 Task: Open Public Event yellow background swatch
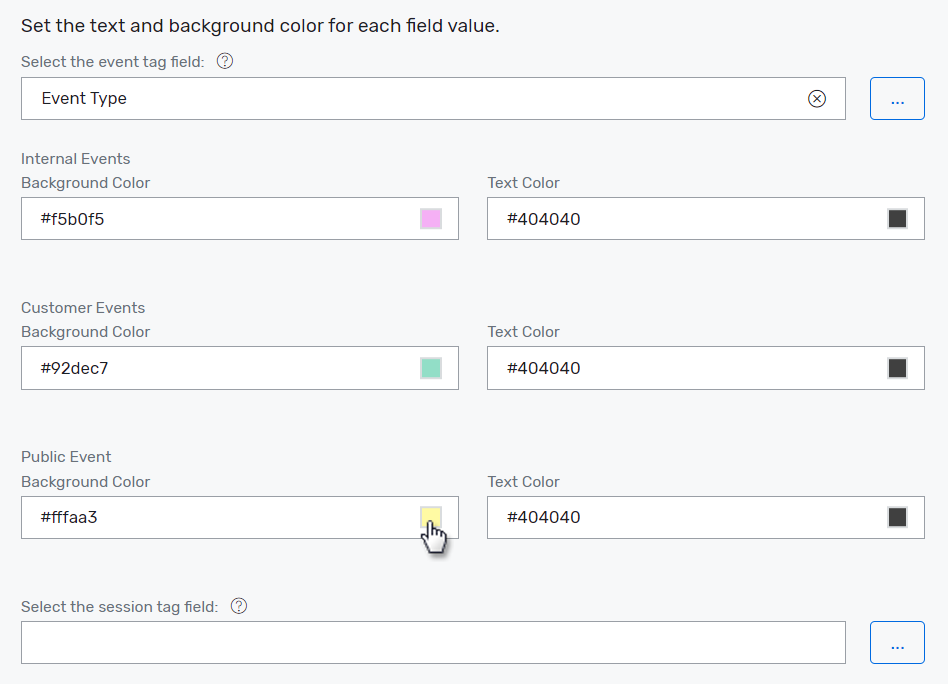pyautogui.click(x=431, y=517)
